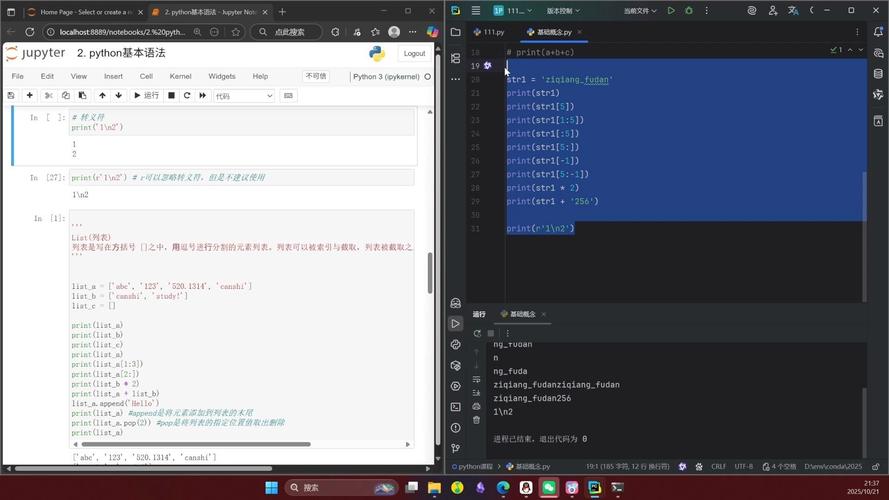This screenshot has width=889, height=500.
Task: Click python课程 breadcrumb in PyCharm status bar
Action: point(472,467)
